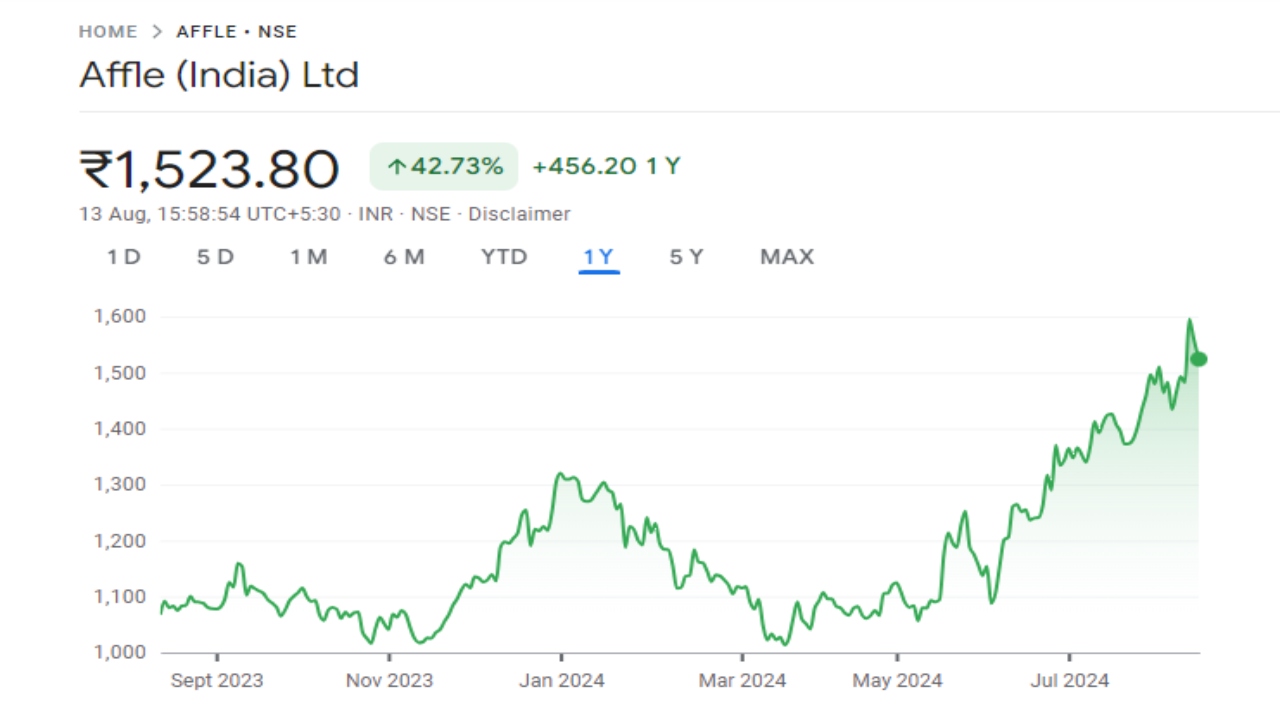This screenshot has width=1280, height=720.
Task: Click the 1,000 y-axis label
Action: click(120, 652)
